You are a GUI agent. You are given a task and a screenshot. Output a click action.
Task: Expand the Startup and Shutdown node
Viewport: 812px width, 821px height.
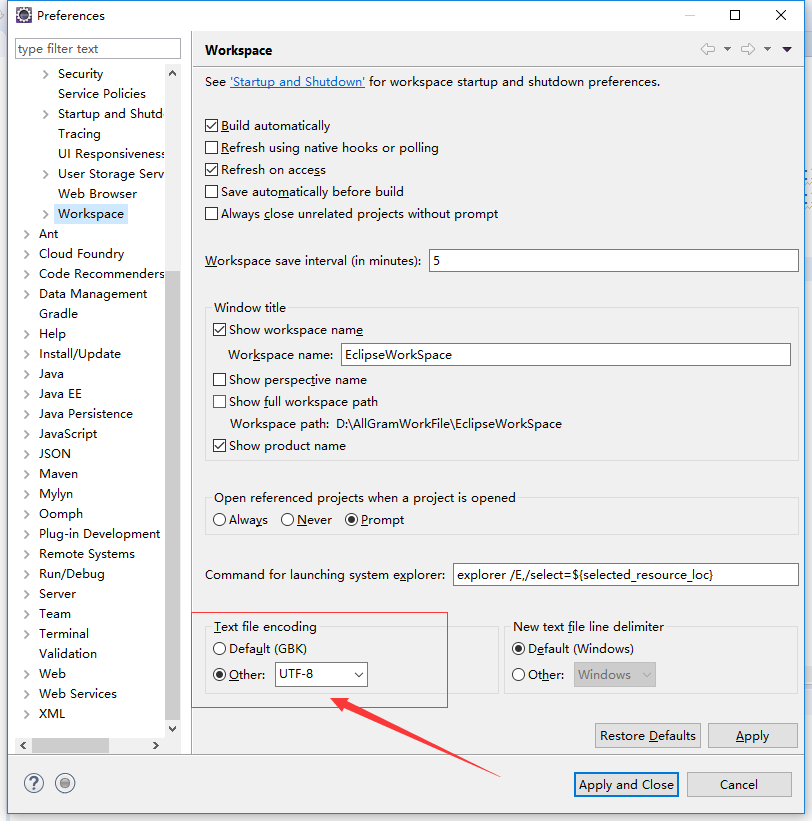pos(46,114)
